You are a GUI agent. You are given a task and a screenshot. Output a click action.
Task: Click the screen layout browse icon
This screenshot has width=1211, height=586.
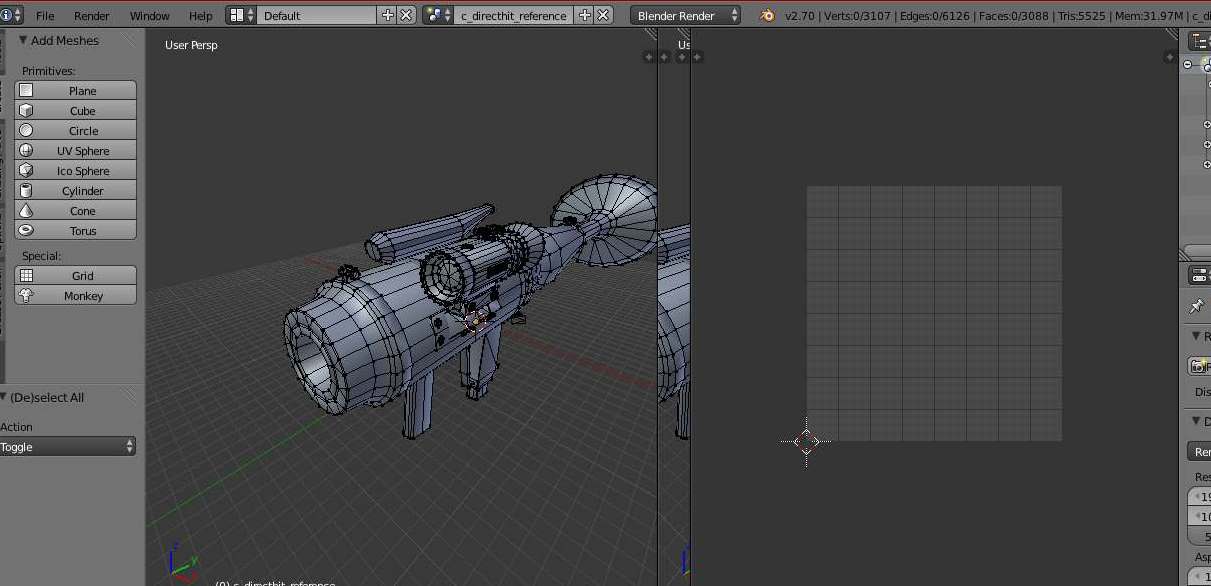241,15
